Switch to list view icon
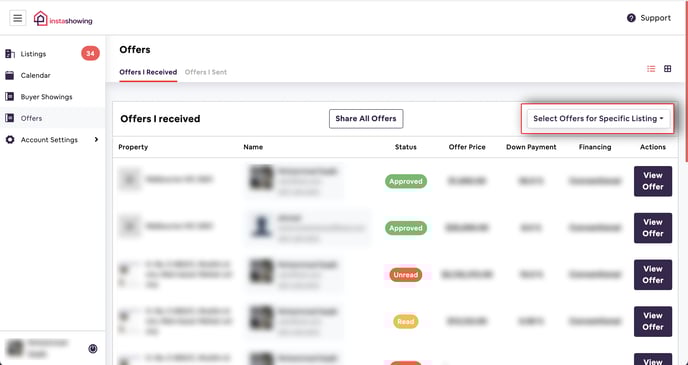 click(651, 69)
